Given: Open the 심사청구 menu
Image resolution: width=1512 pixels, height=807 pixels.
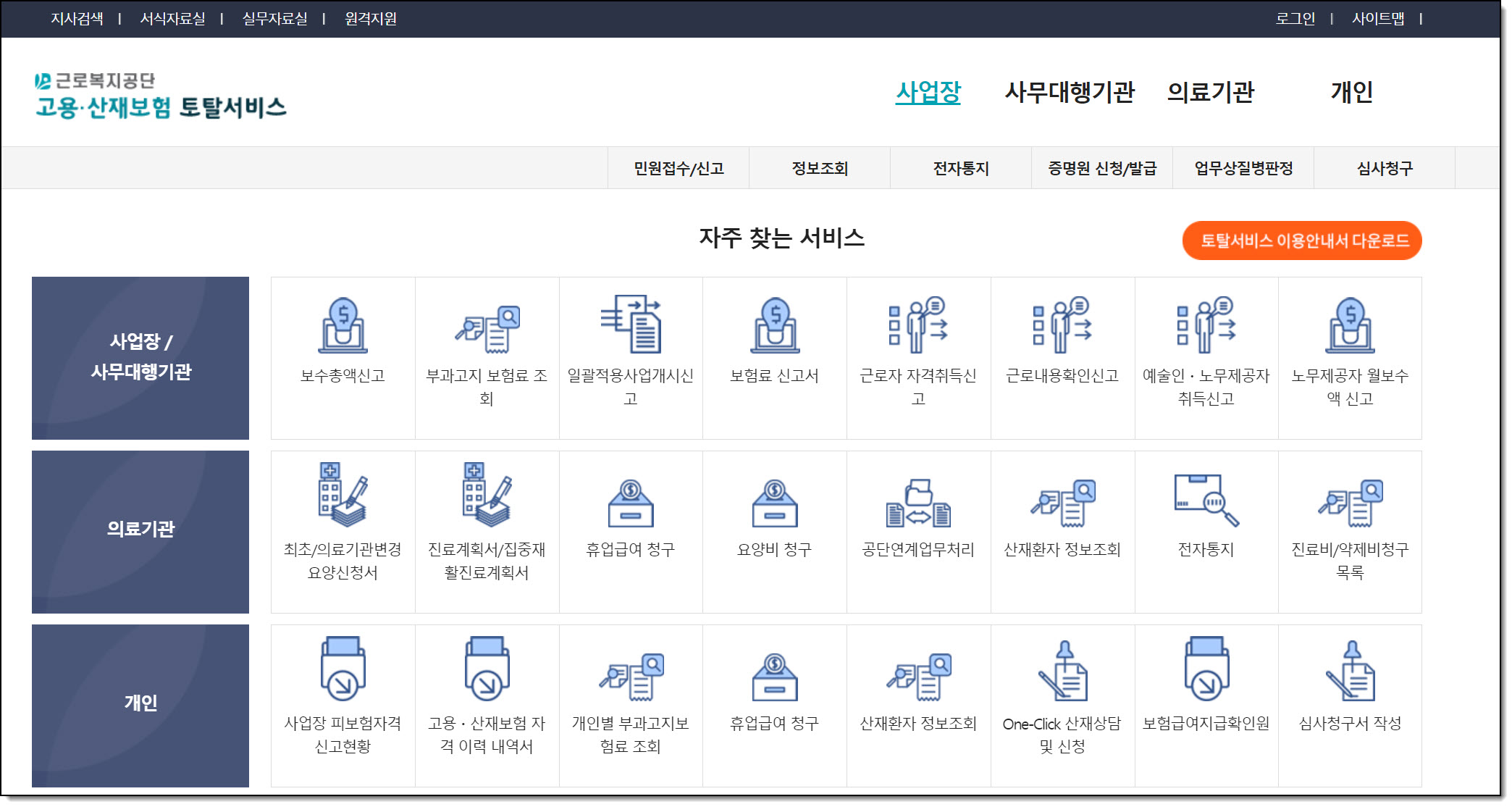Looking at the screenshot, I should (x=1385, y=168).
